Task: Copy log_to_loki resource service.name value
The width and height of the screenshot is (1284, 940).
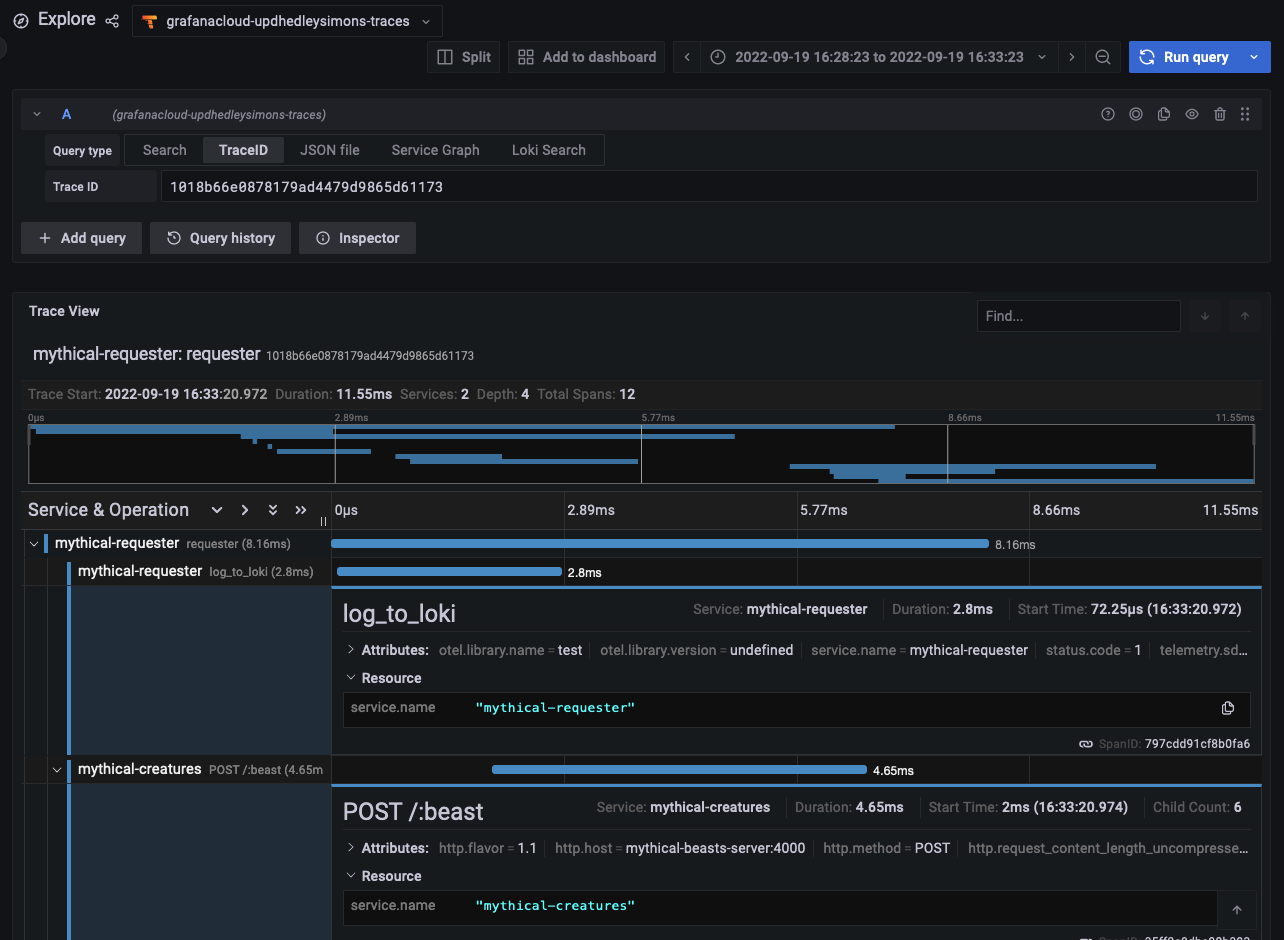Action: 1228,708
